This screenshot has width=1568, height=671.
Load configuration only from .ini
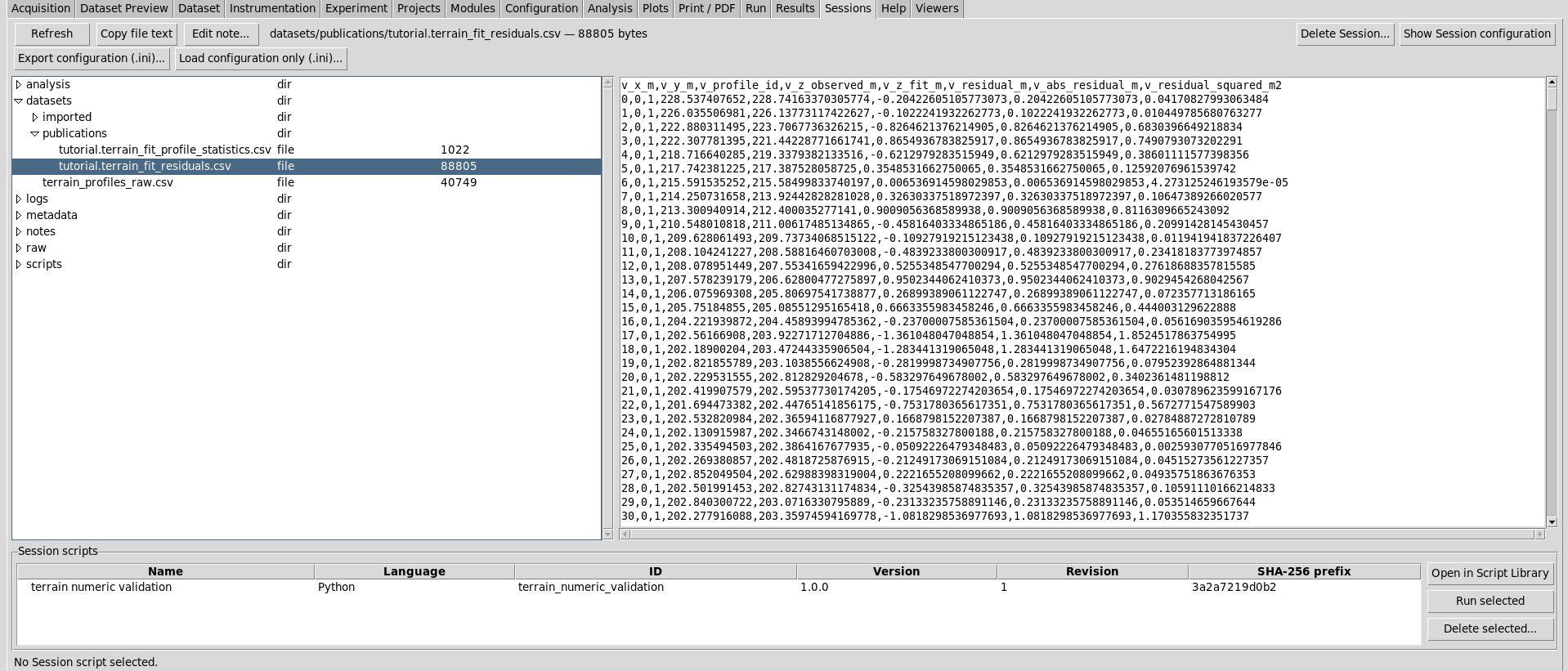coord(261,58)
